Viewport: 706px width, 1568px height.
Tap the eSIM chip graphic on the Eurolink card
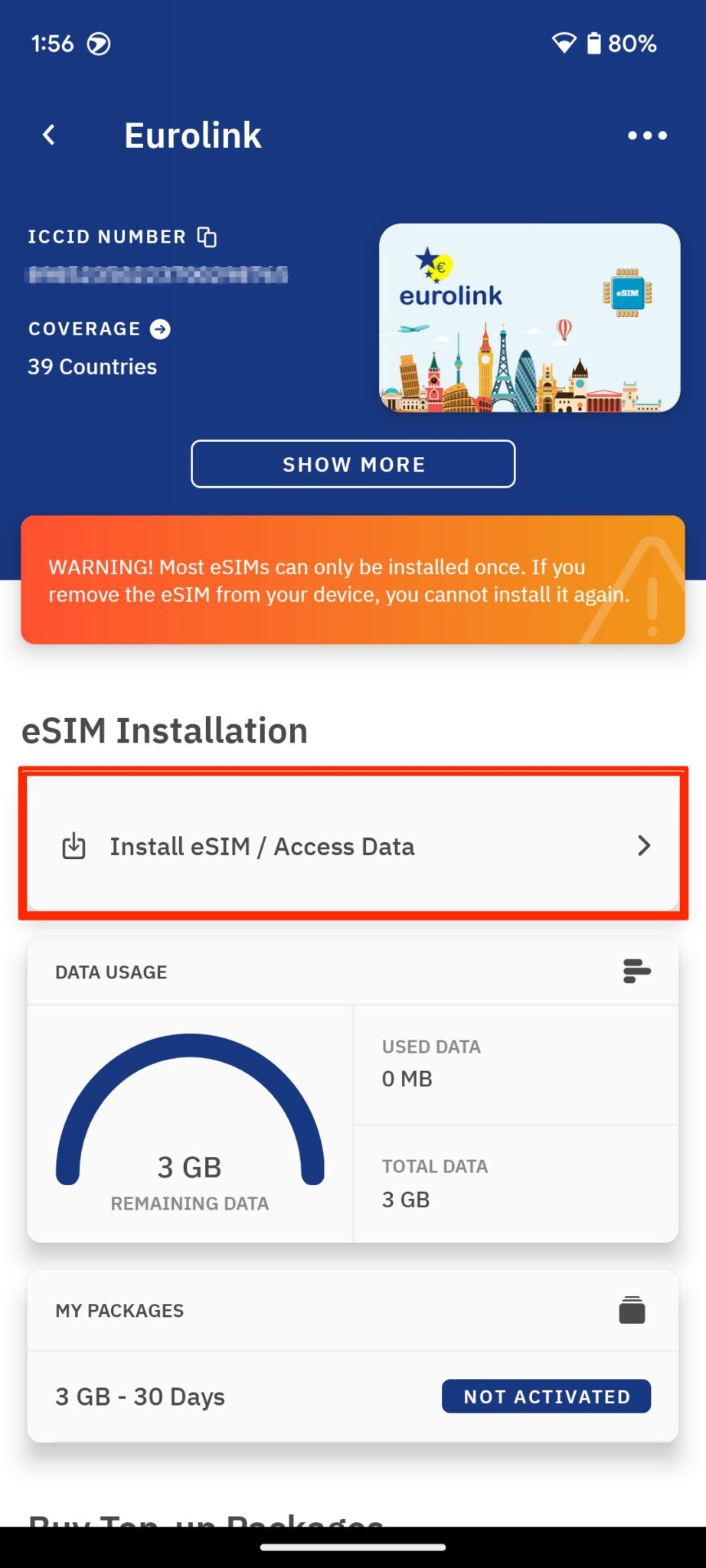(628, 291)
